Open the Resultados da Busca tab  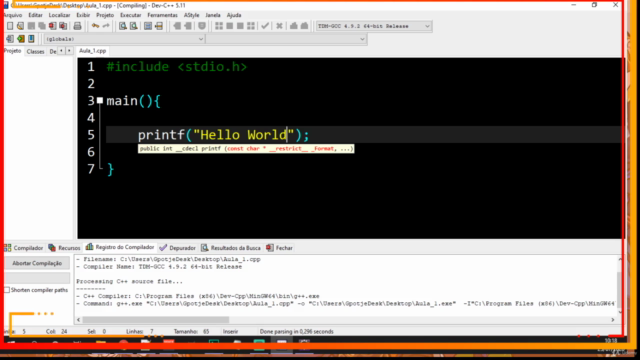(231, 248)
